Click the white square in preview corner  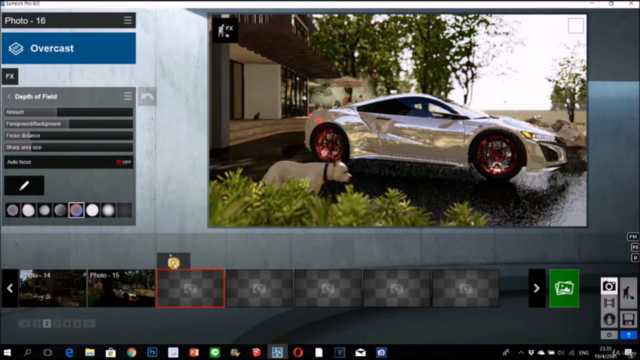(x=576, y=26)
